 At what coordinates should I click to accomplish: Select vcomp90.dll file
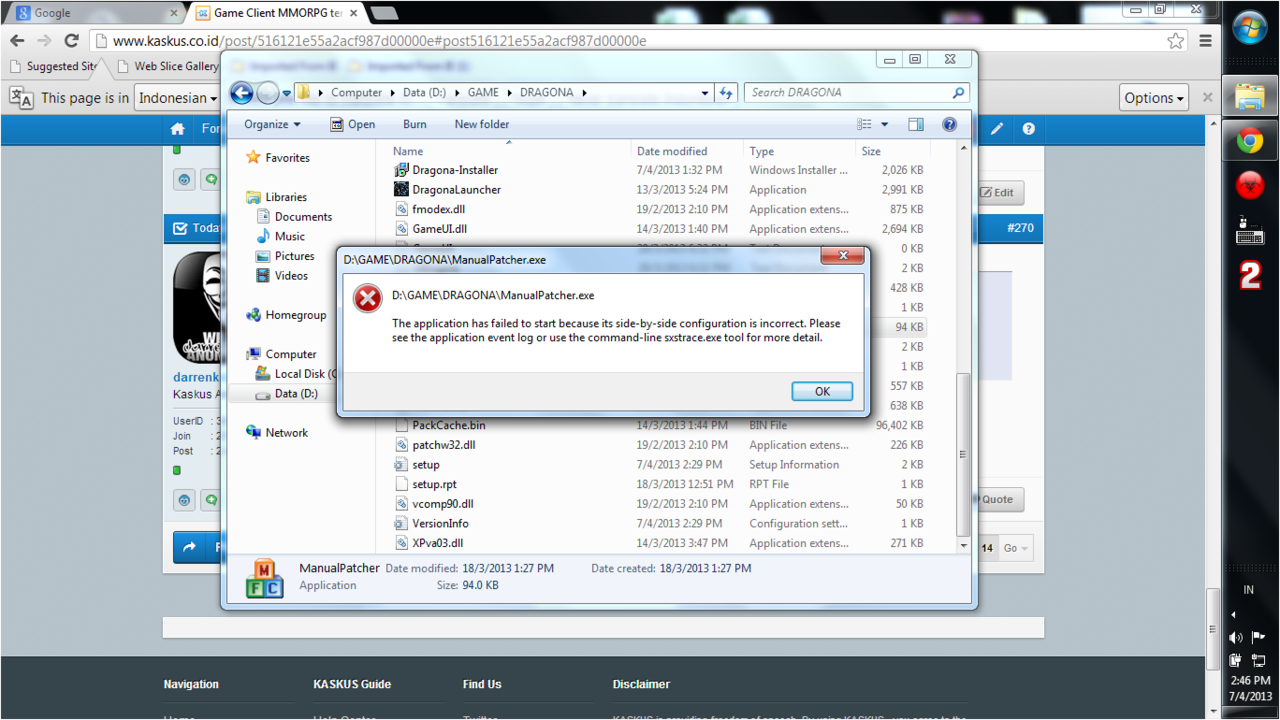tap(443, 504)
